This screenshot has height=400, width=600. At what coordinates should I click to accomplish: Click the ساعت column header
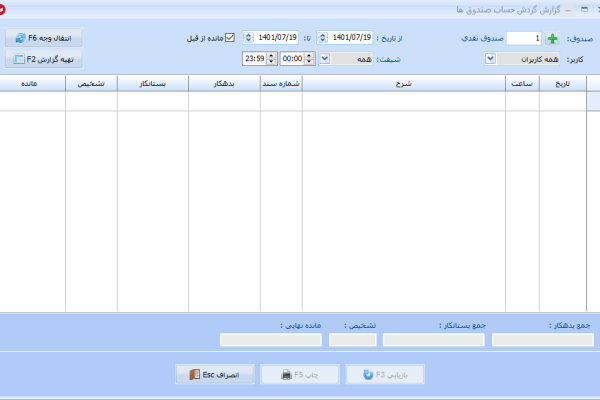pos(522,83)
